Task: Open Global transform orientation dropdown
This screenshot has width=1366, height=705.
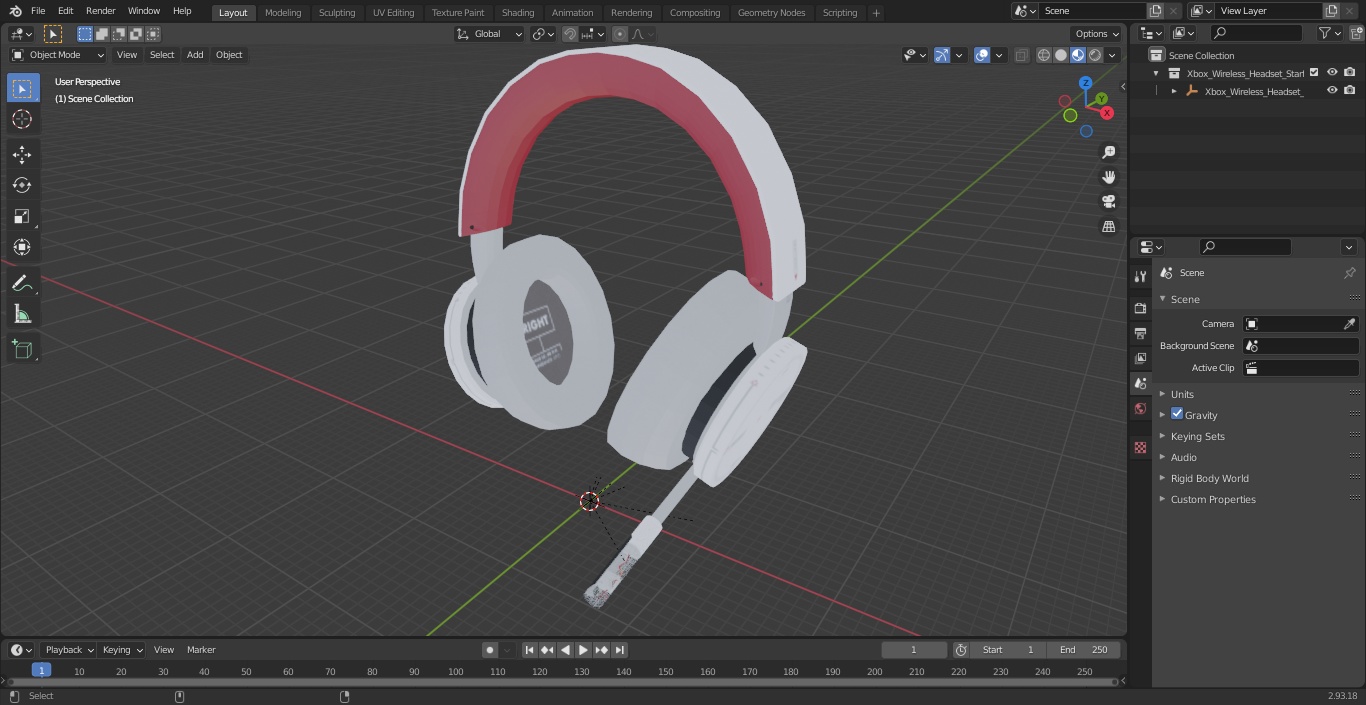Action: point(489,34)
